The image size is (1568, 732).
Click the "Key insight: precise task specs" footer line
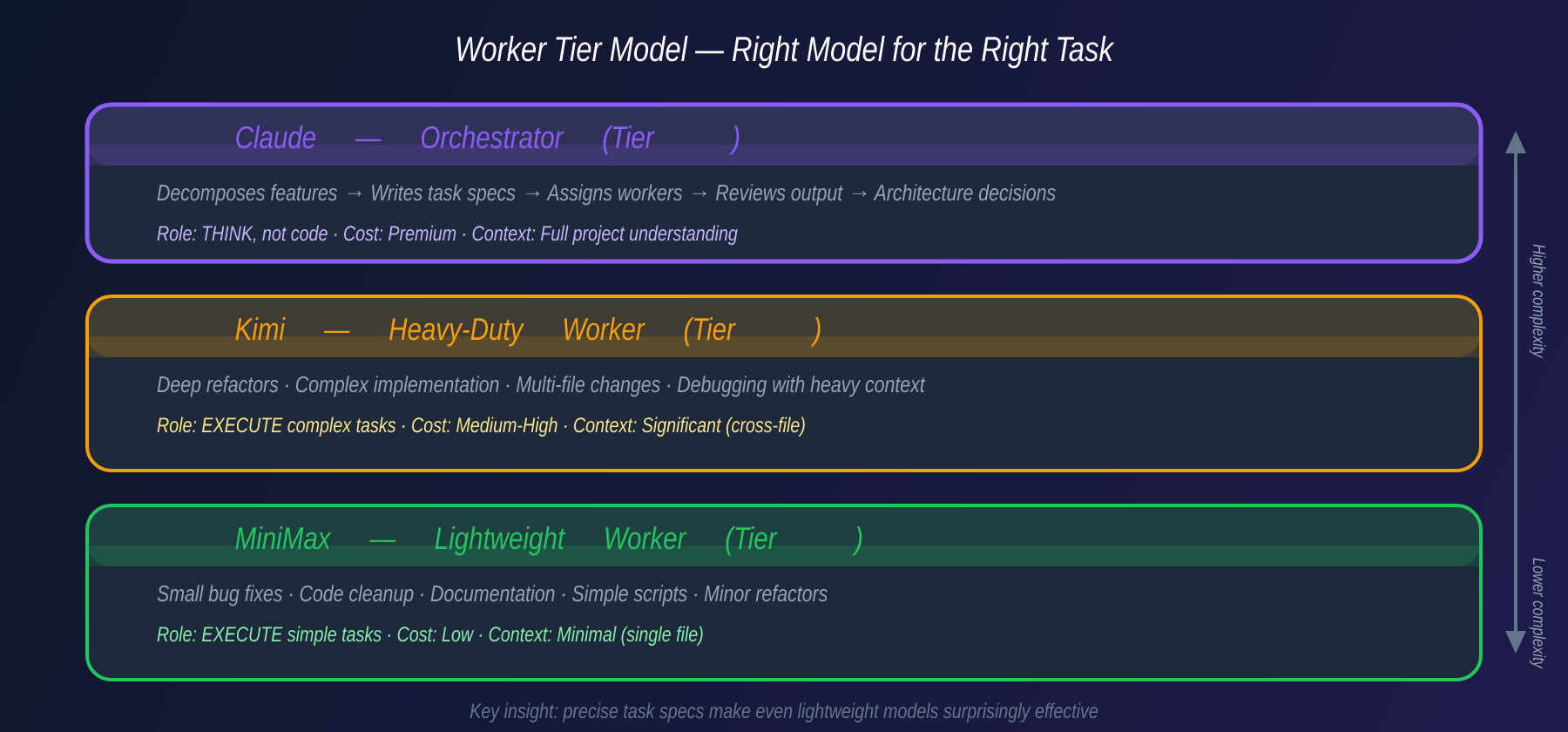point(784,711)
